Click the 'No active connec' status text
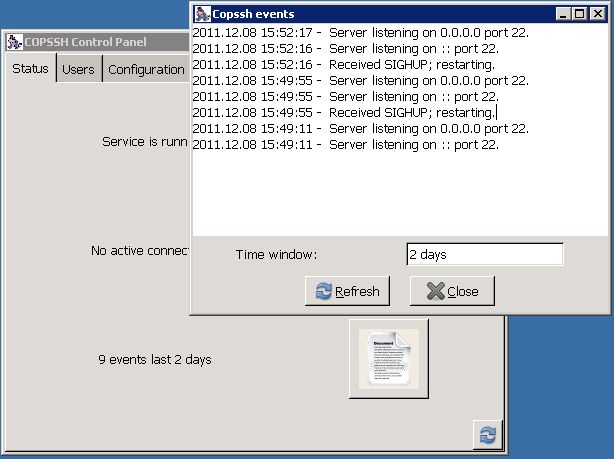This screenshot has width=614, height=459. click(140, 251)
